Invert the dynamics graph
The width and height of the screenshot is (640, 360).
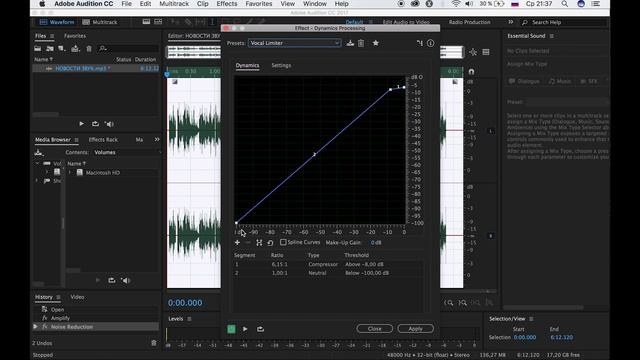click(x=259, y=242)
